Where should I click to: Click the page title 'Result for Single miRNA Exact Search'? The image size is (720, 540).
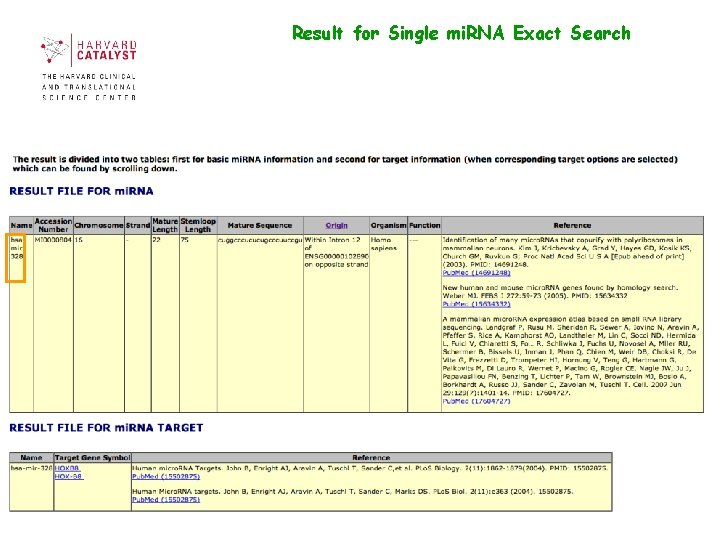point(461,34)
